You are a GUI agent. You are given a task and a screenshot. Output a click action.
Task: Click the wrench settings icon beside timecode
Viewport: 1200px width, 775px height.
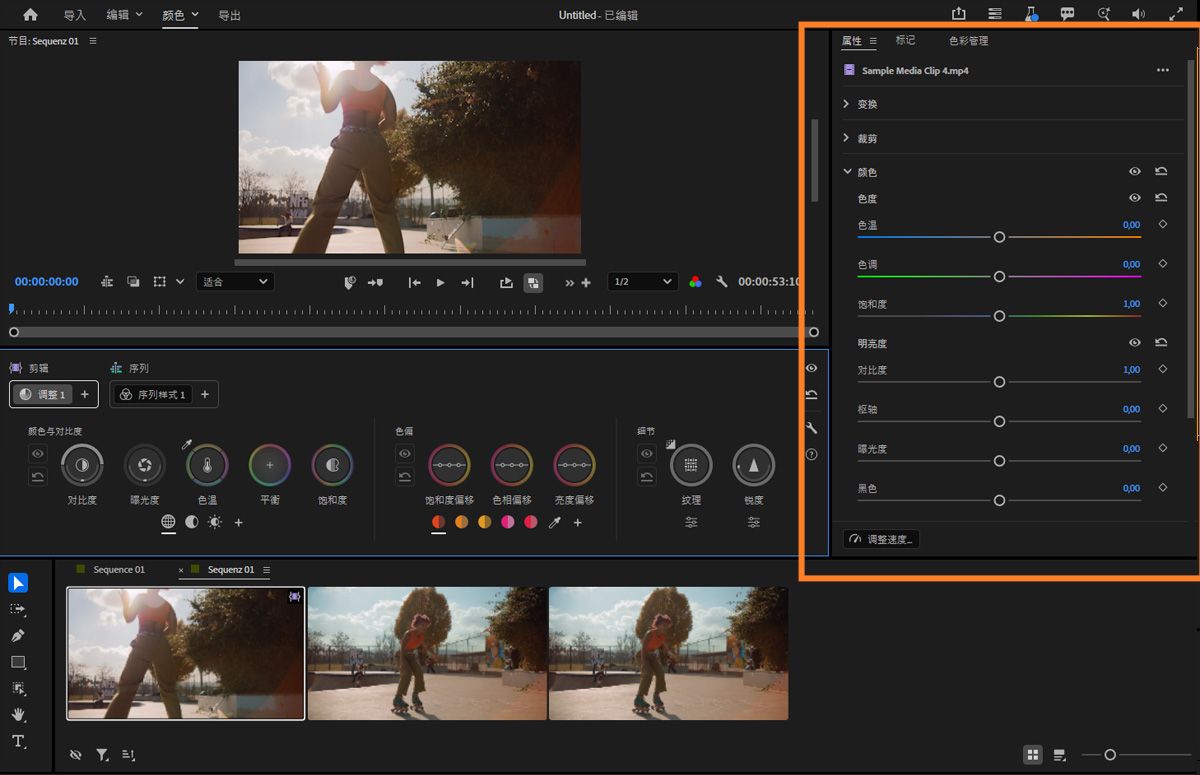tap(722, 282)
